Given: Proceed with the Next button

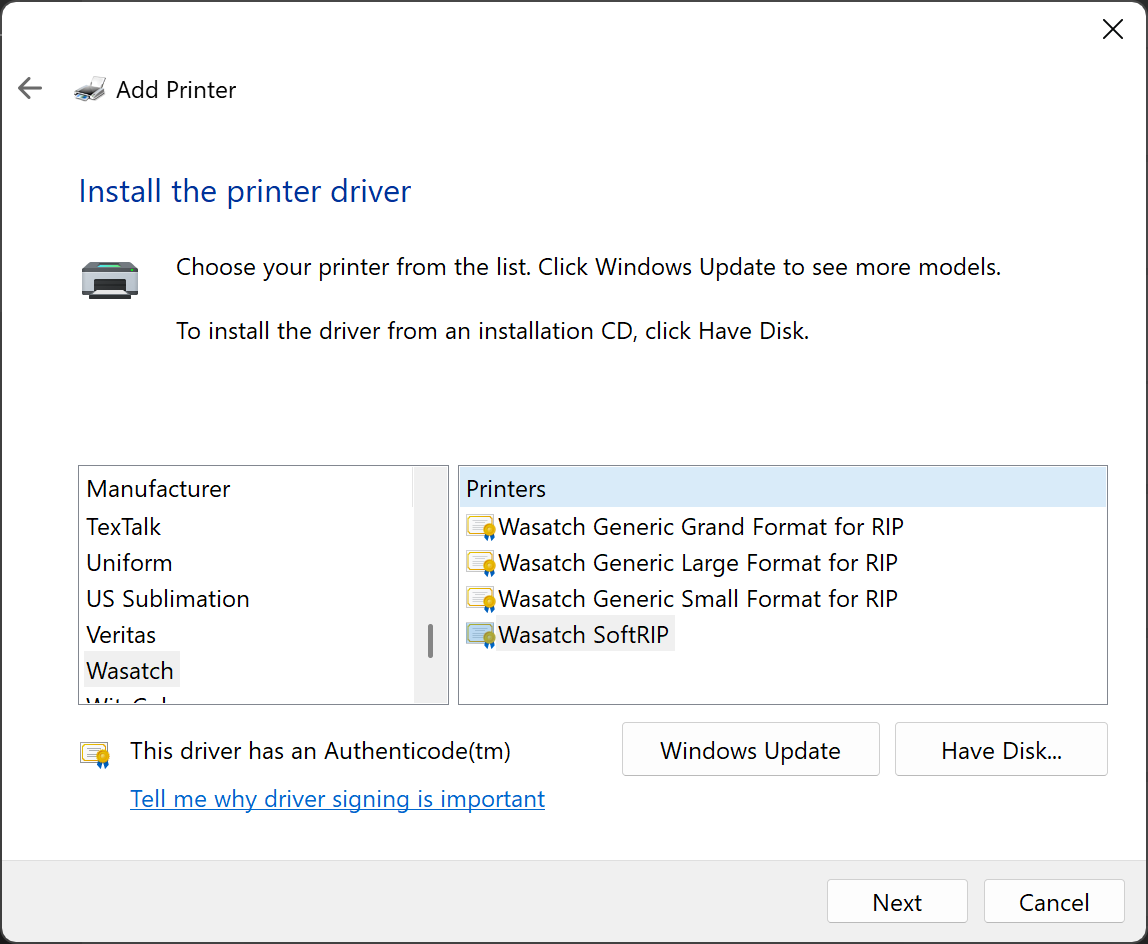Looking at the screenshot, I should [897, 902].
